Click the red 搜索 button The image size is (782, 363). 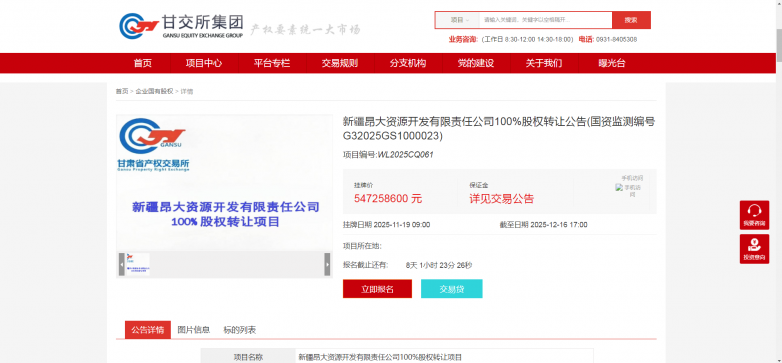click(631, 20)
